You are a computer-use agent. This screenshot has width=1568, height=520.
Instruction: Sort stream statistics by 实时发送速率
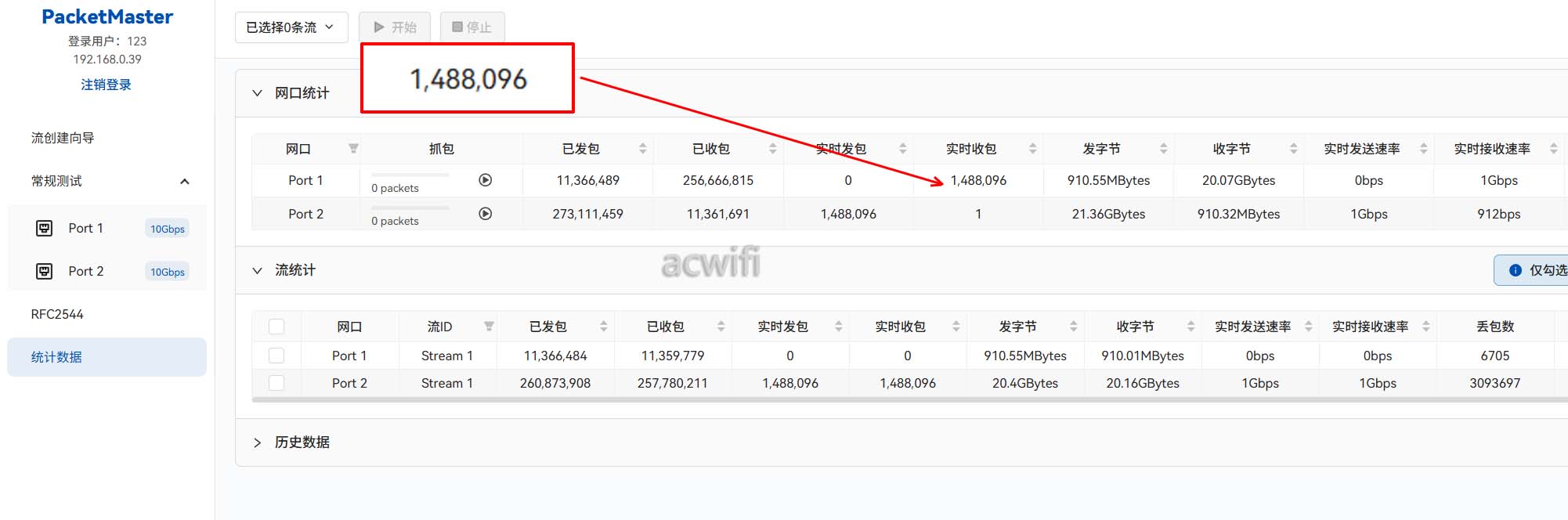click(1308, 327)
